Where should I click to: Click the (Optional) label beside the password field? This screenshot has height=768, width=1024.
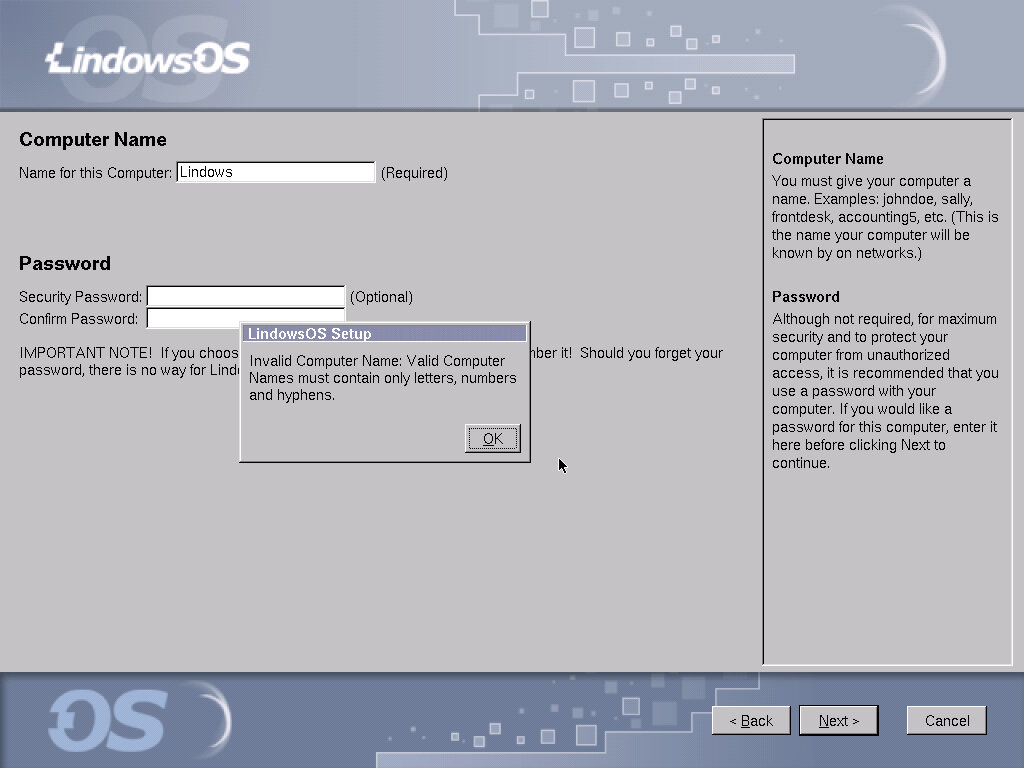[381, 297]
